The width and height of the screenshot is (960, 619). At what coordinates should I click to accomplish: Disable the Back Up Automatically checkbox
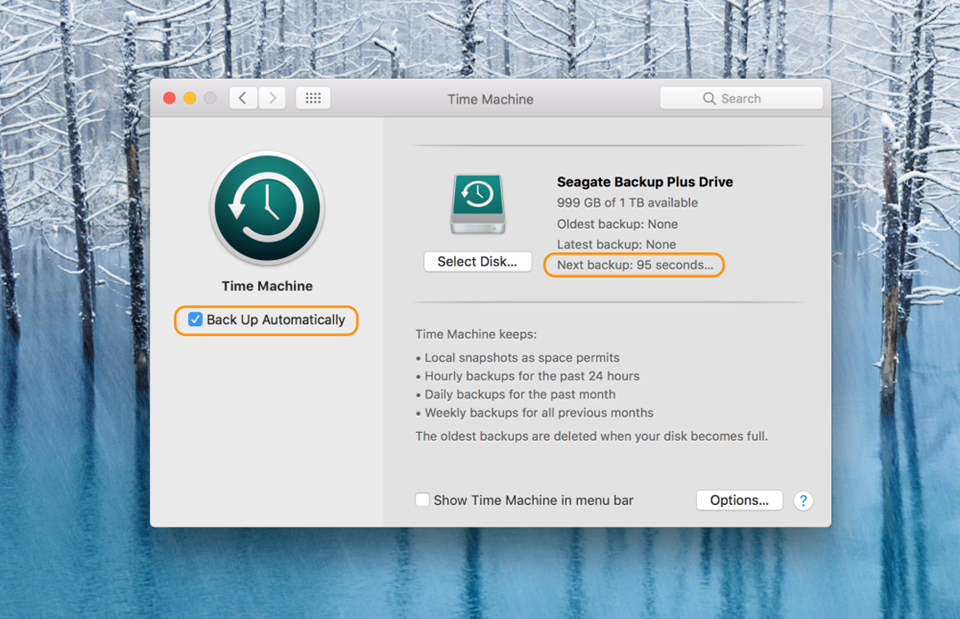click(x=195, y=320)
